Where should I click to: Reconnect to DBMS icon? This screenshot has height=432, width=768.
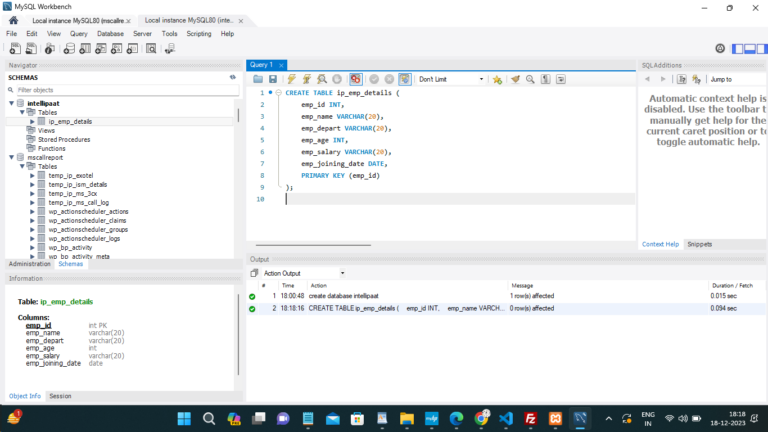(x=170, y=48)
